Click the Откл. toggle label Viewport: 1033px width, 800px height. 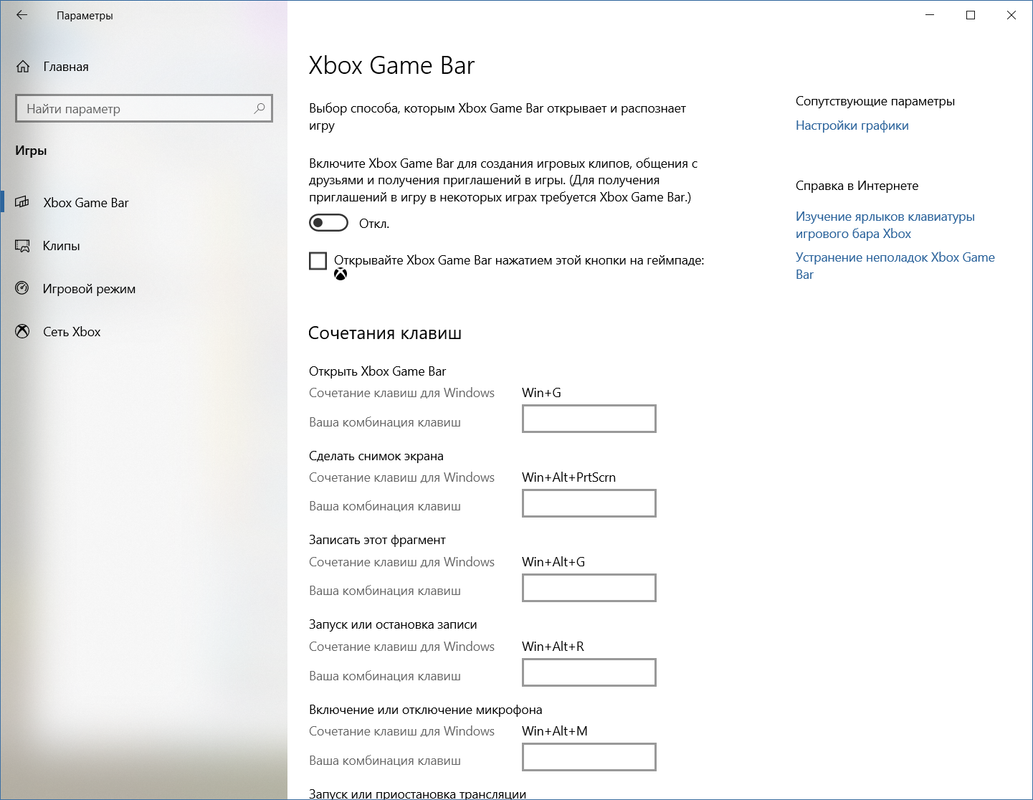(374, 224)
